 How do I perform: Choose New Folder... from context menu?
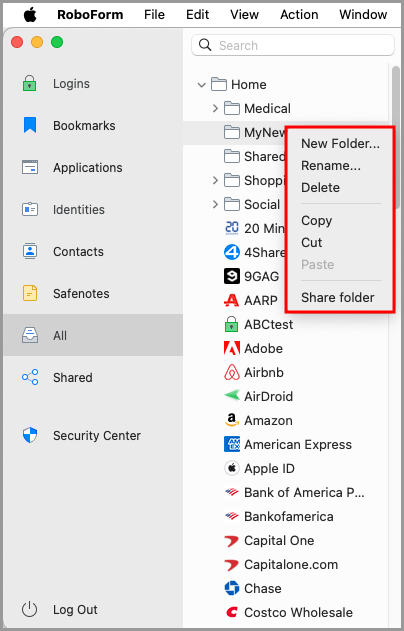tap(340, 144)
